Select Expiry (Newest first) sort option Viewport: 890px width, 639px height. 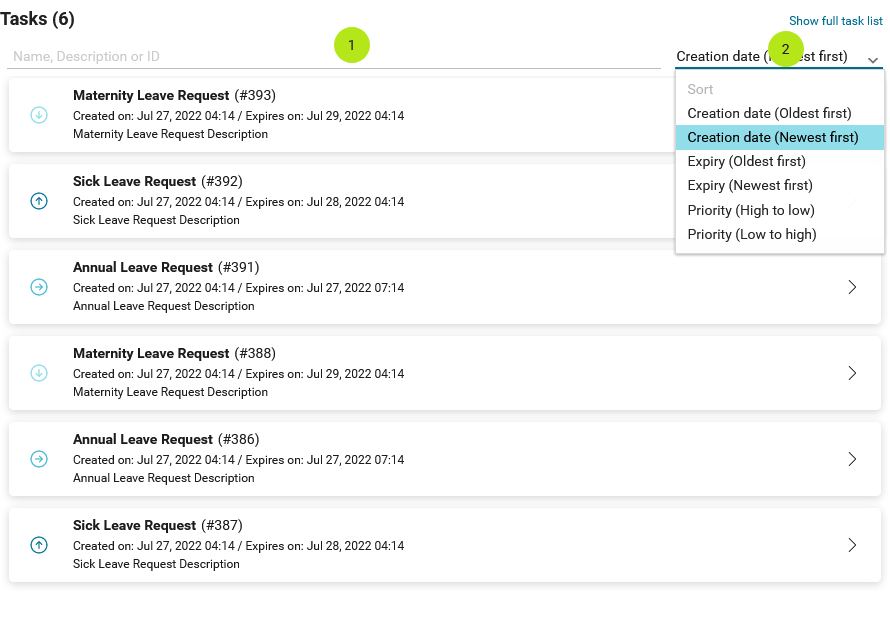click(779, 186)
